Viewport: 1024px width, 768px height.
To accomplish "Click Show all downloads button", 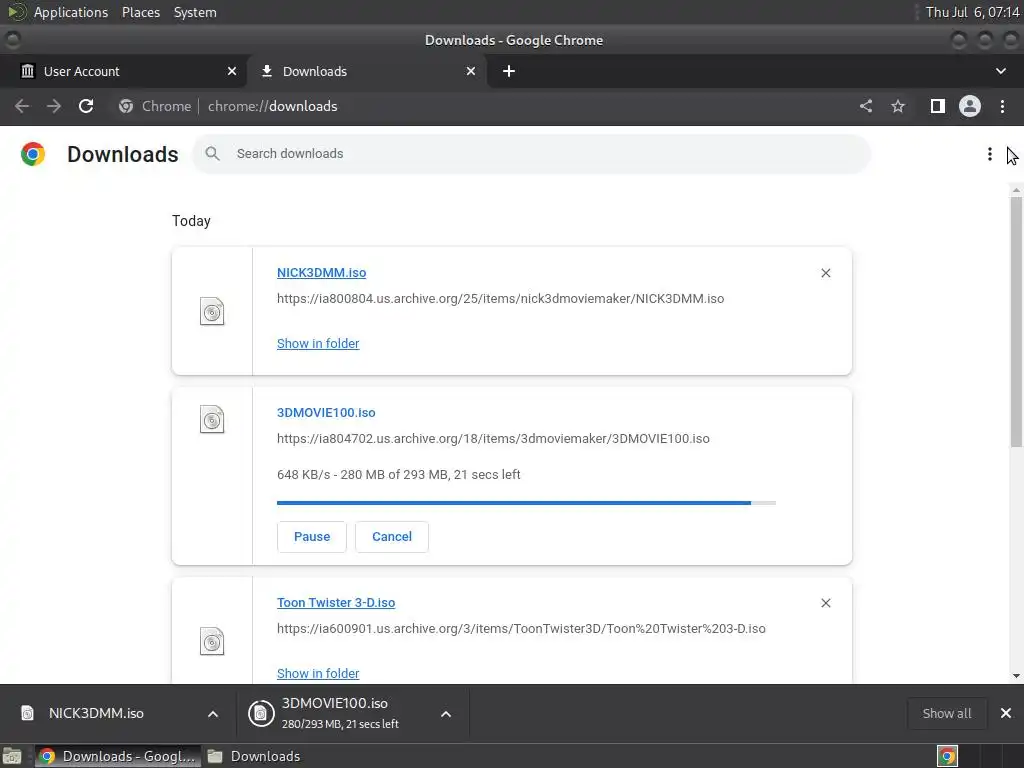I will 947,713.
